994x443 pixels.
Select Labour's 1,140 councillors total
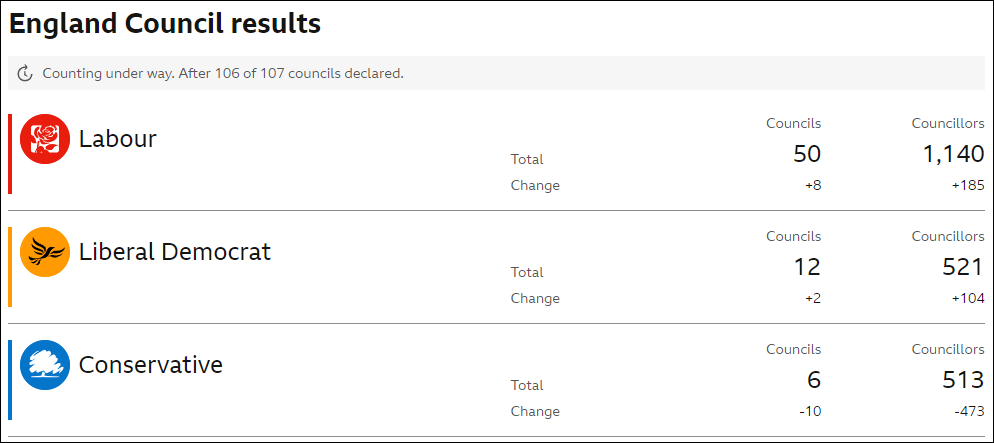click(953, 154)
